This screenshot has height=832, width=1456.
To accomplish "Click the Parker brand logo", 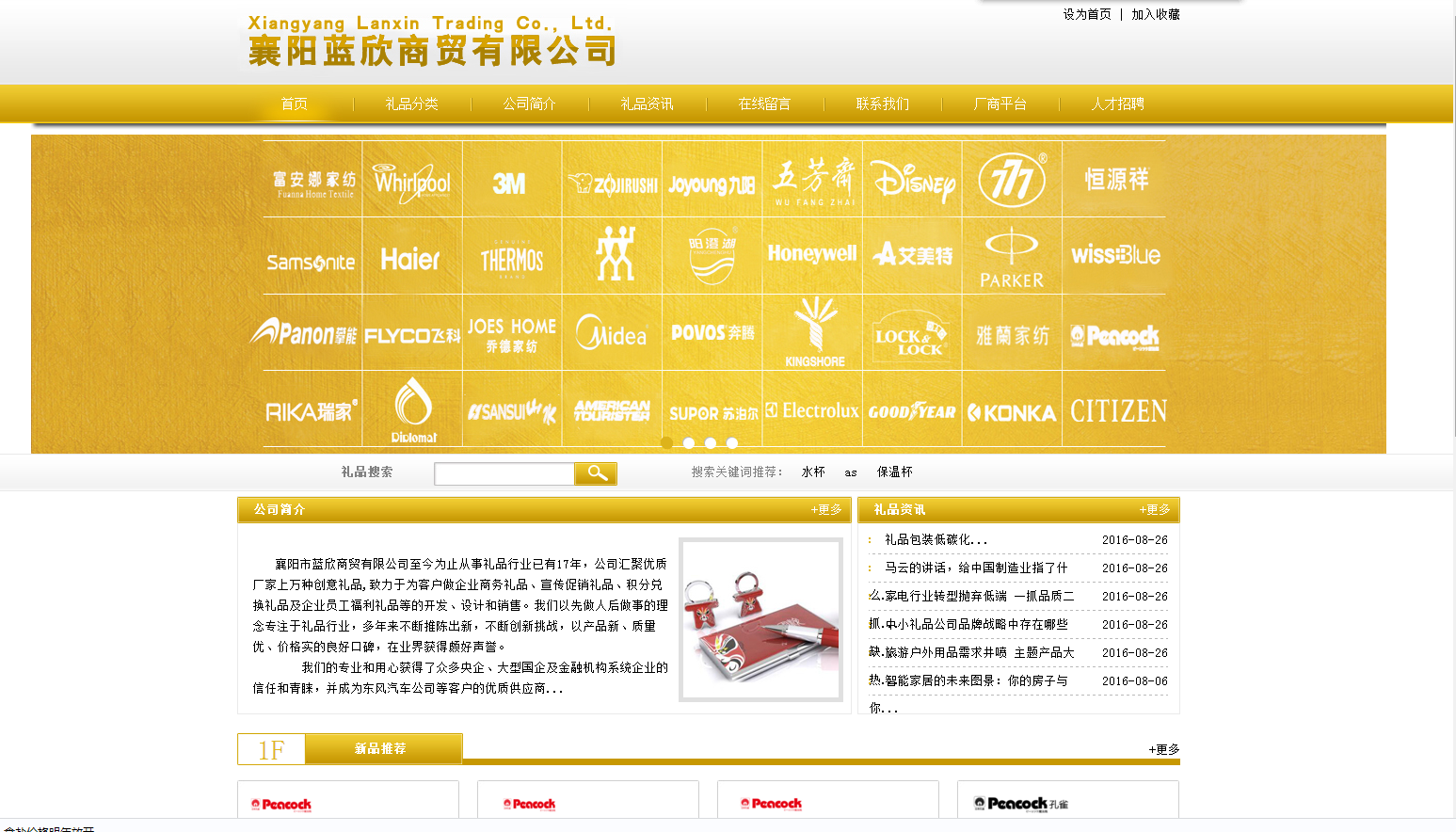I will pos(1012,257).
